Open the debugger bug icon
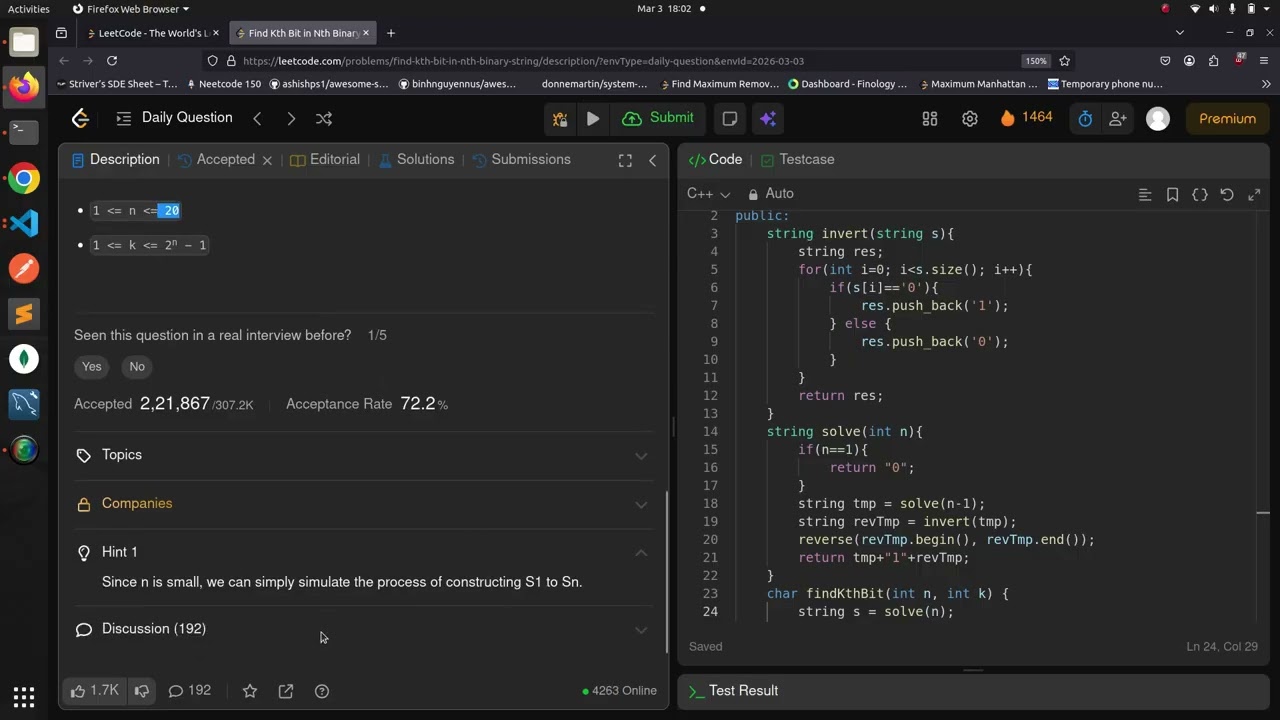The width and height of the screenshot is (1280, 720). click(560, 118)
